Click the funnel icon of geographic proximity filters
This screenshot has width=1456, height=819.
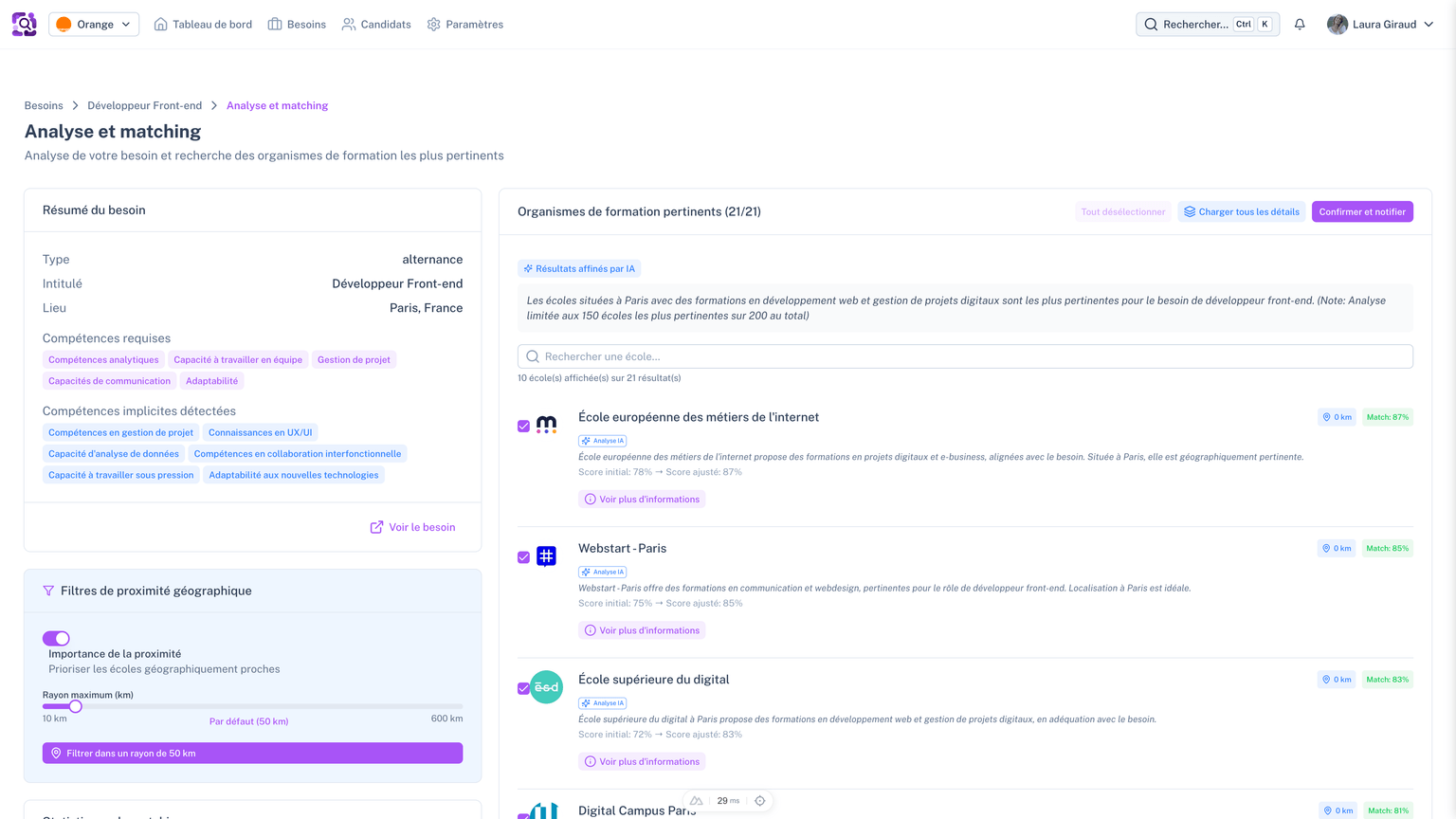(48, 591)
